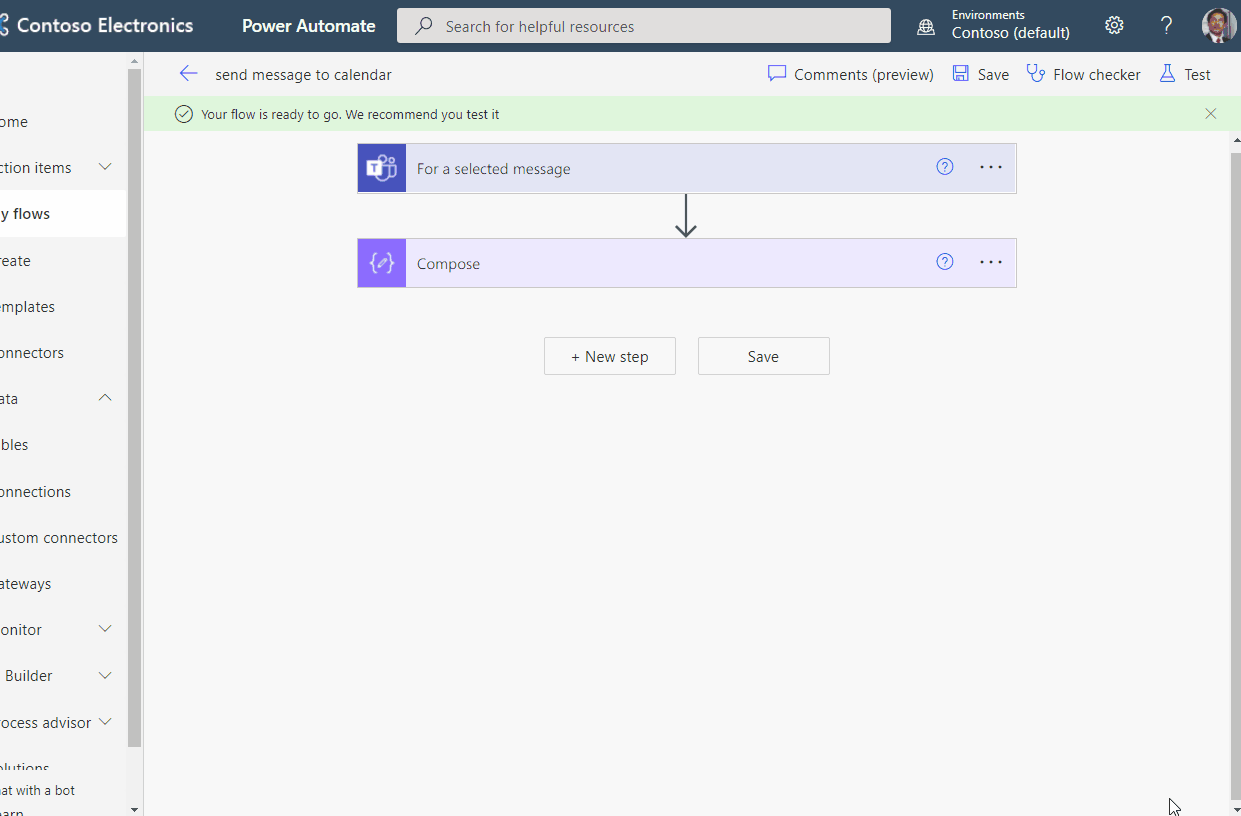Screen dimensions: 1241x816
Task: Click the green checkmark status icon
Action: click(184, 114)
